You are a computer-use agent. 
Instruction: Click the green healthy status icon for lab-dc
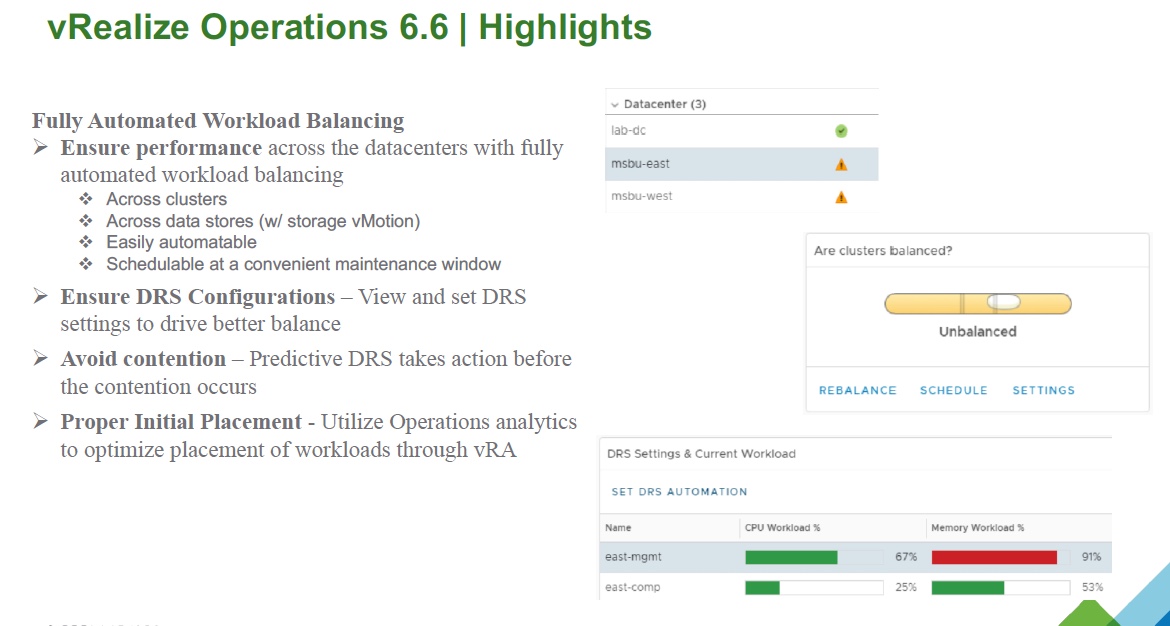[841, 131]
